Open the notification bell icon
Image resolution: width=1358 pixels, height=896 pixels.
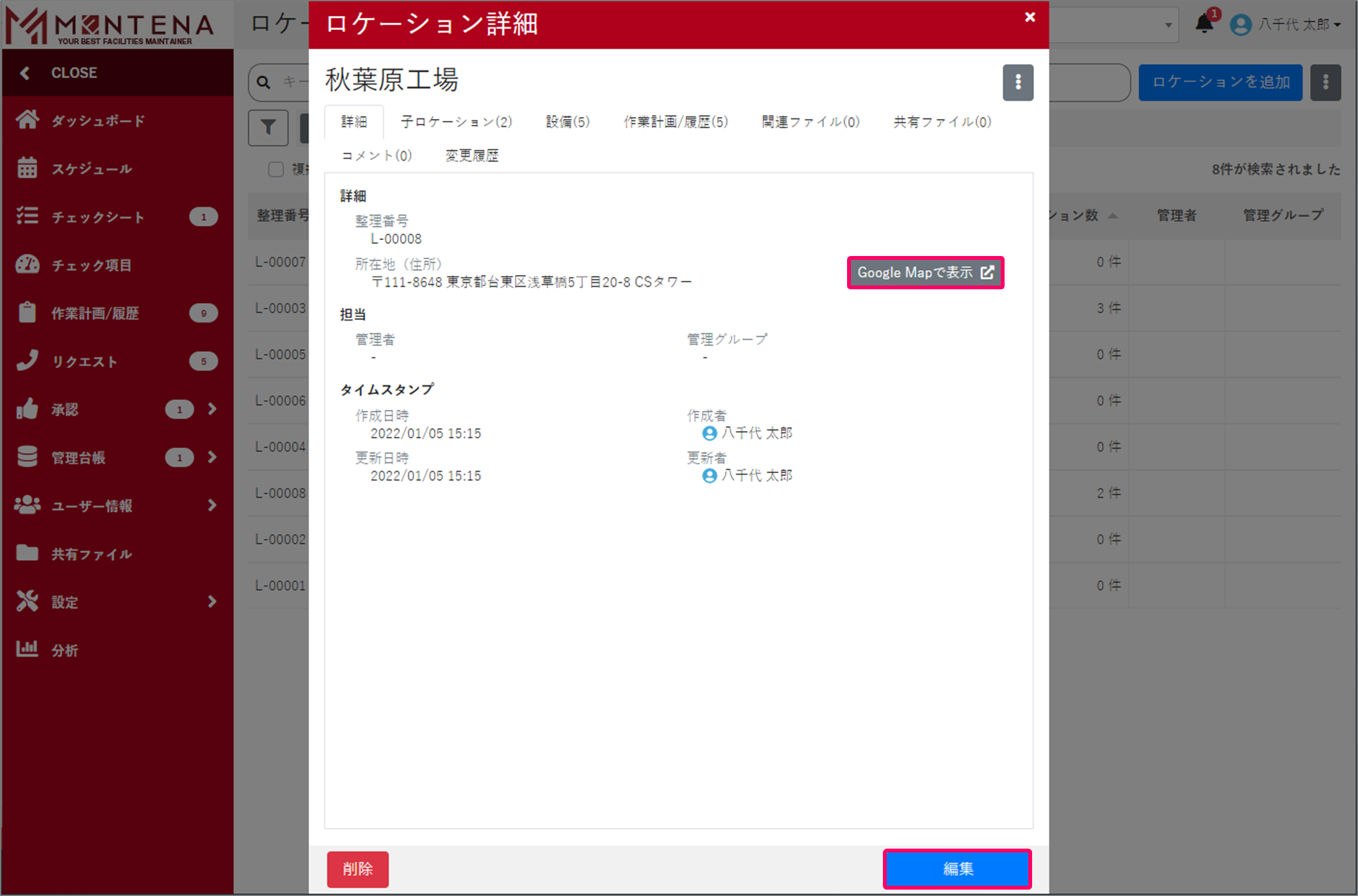coord(1204,24)
